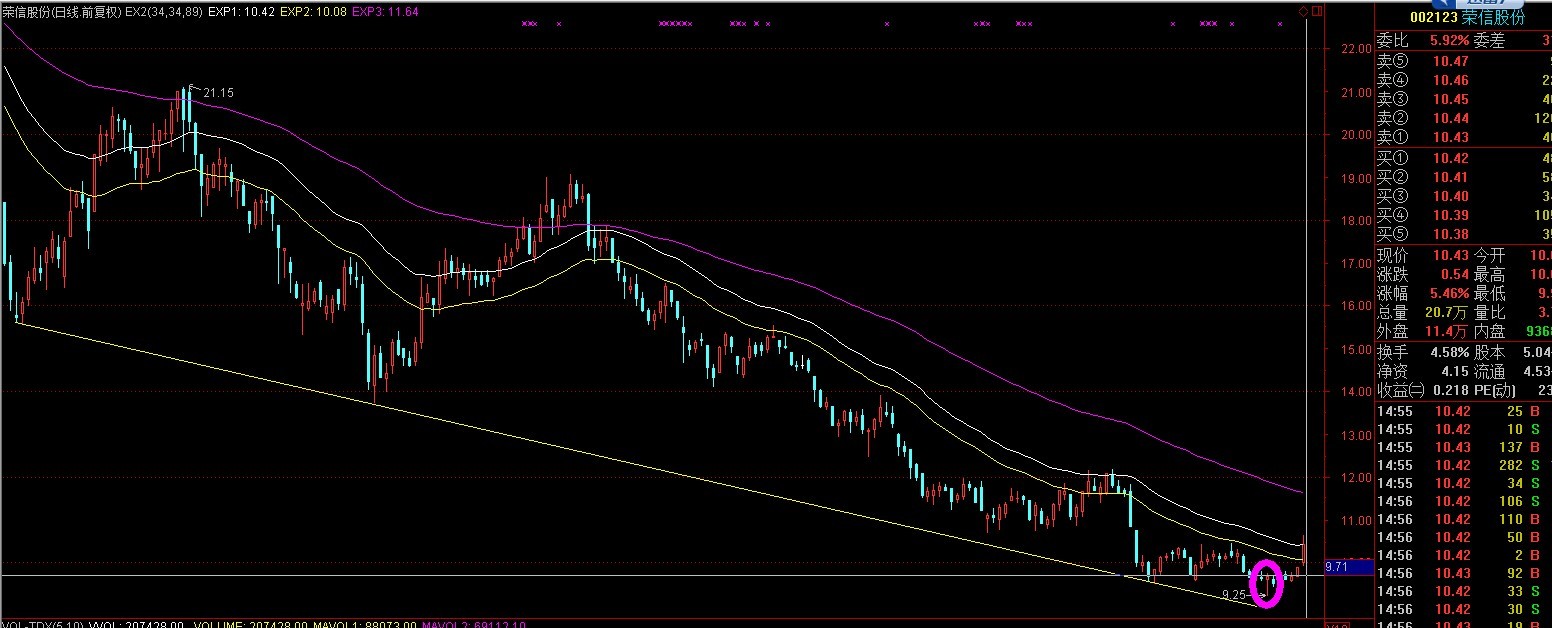Select the 14:56 trade row with 50 B
The height and width of the screenshot is (628, 1552).
click(x=1464, y=537)
